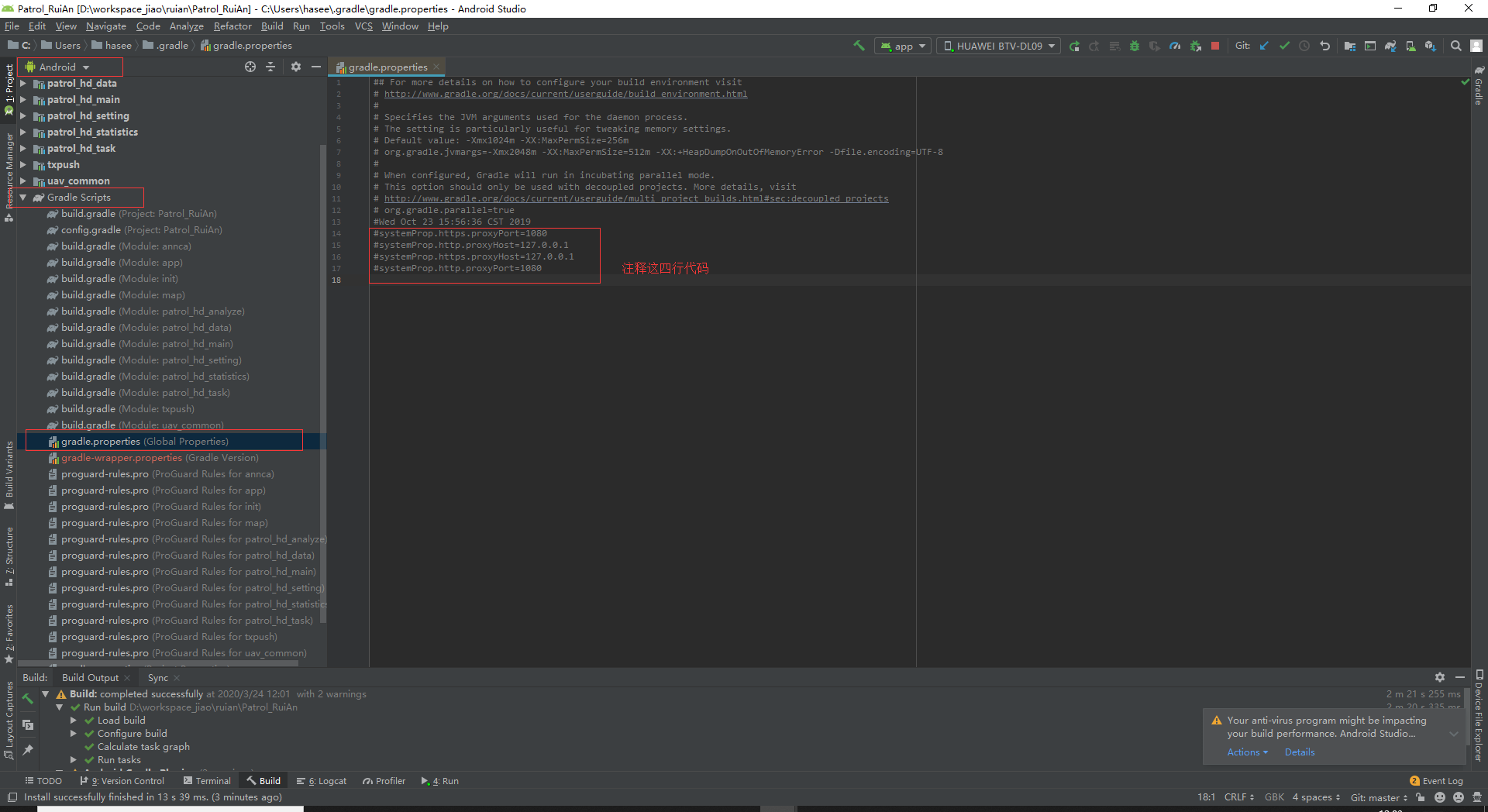The image size is (1488, 812).
Task: Select gradle-wrapper.properties (Gradle Version) file
Action: coord(160,458)
